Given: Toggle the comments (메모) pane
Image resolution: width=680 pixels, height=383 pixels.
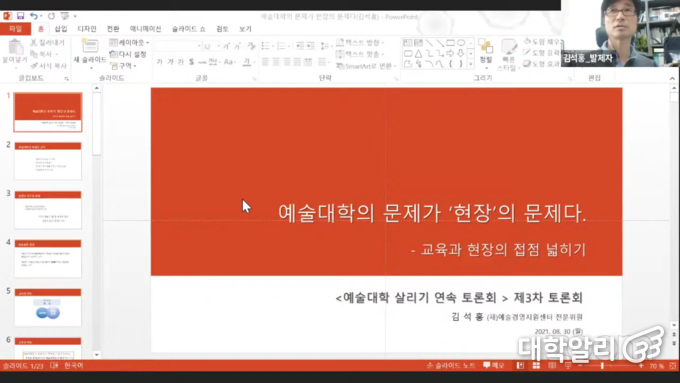Looking at the screenshot, I should tap(494, 366).
